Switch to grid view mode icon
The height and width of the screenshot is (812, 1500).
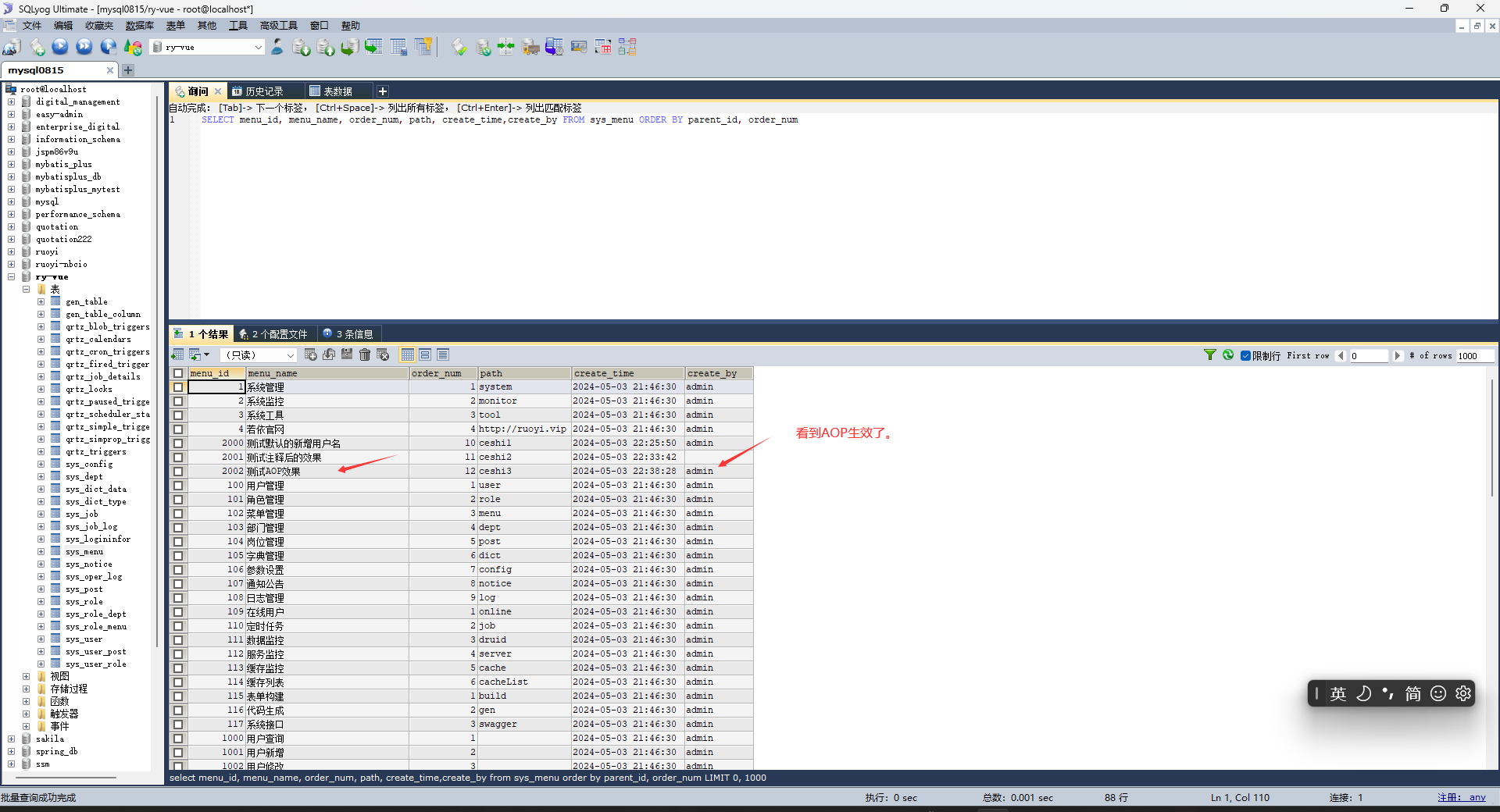408,355
